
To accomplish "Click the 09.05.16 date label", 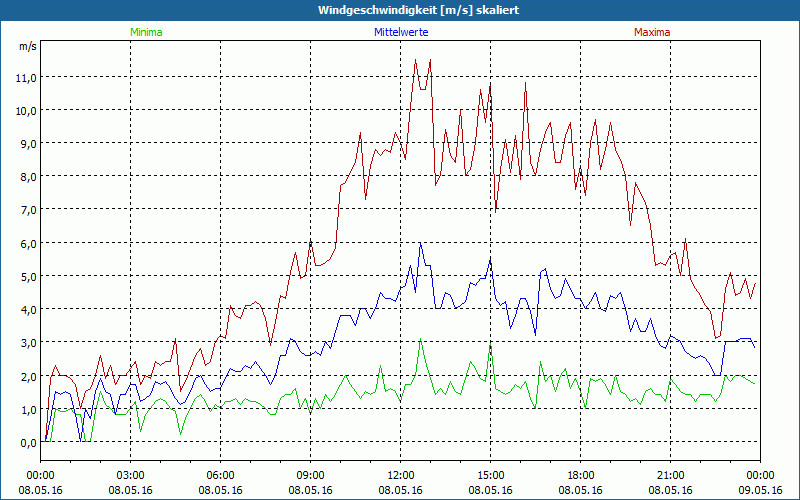I will pos(760,490).
